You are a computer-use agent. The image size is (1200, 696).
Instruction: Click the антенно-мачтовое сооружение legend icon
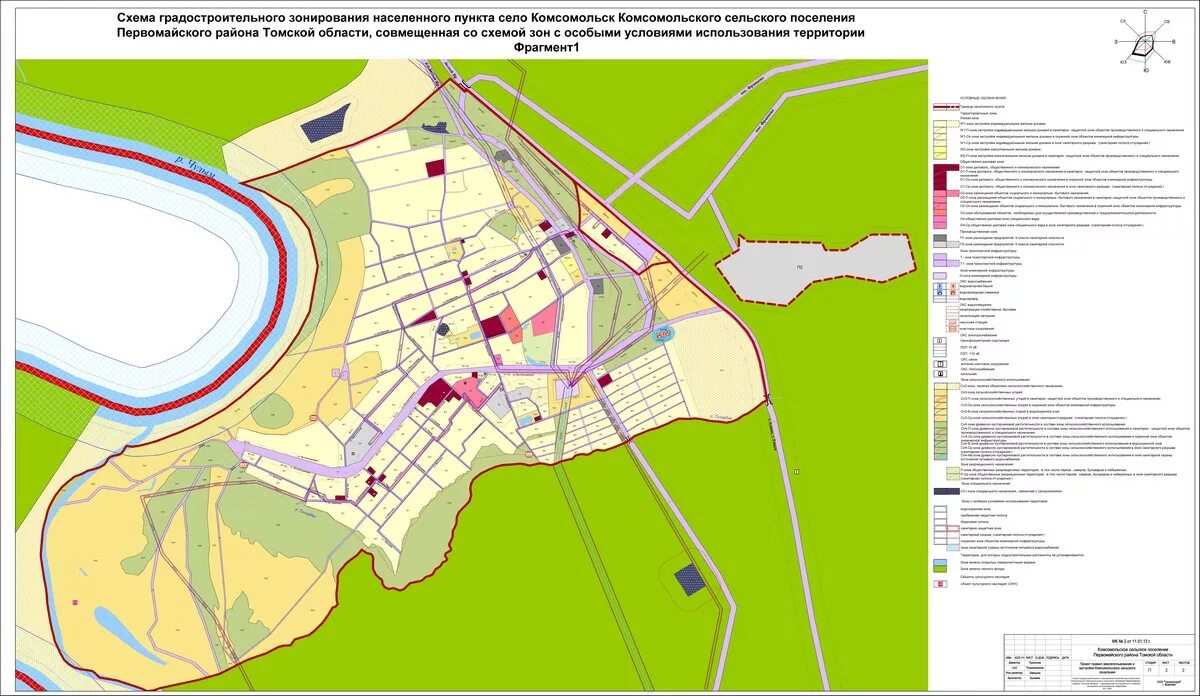[940, 364]
